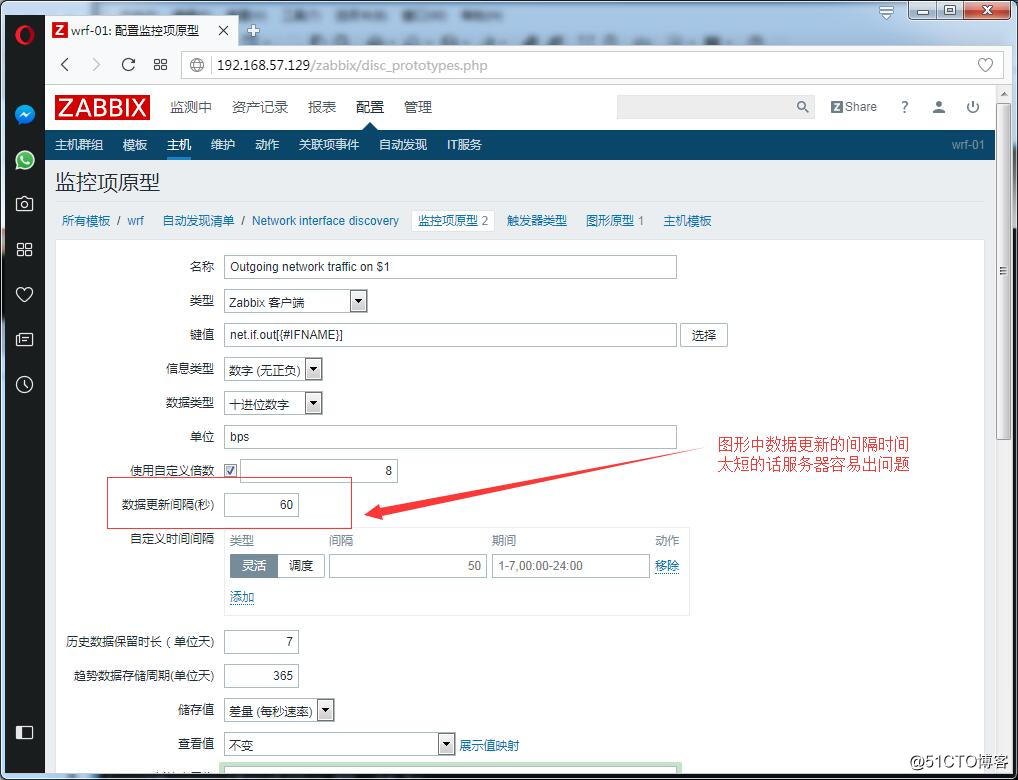The image size is (1018, 780).
Task: Open the snapshot camera tool
Action: coord(25,204)
